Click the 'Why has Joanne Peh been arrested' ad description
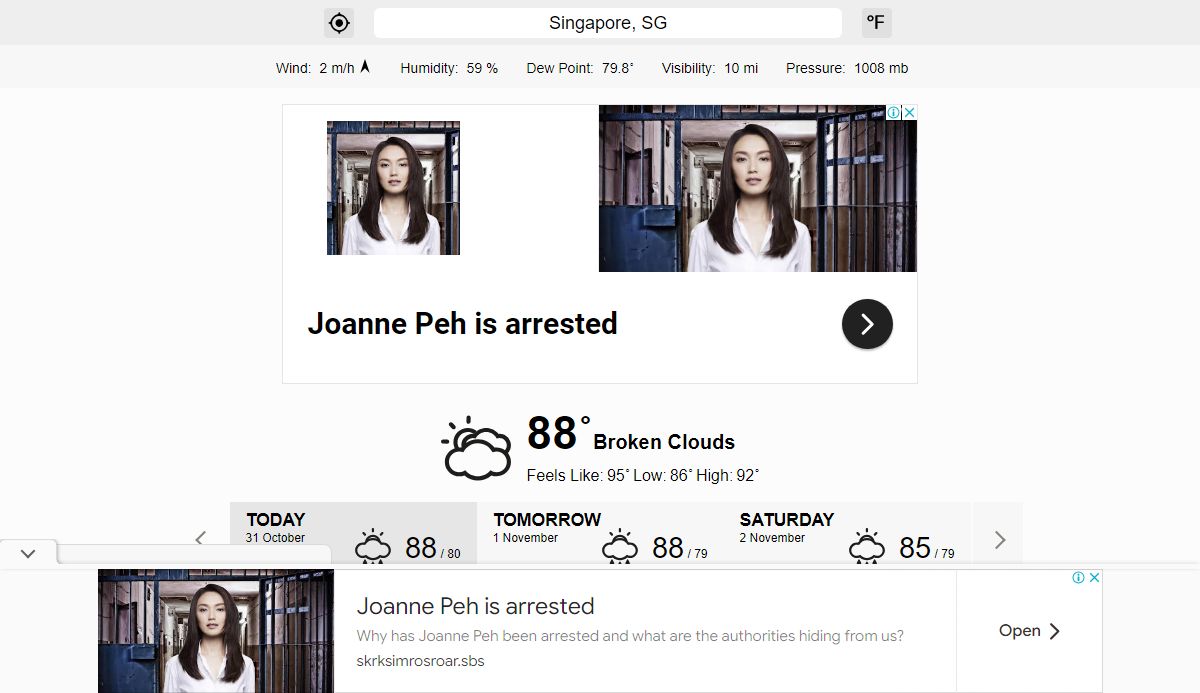This screenshot has width=1200, height=693. point(630,636)
